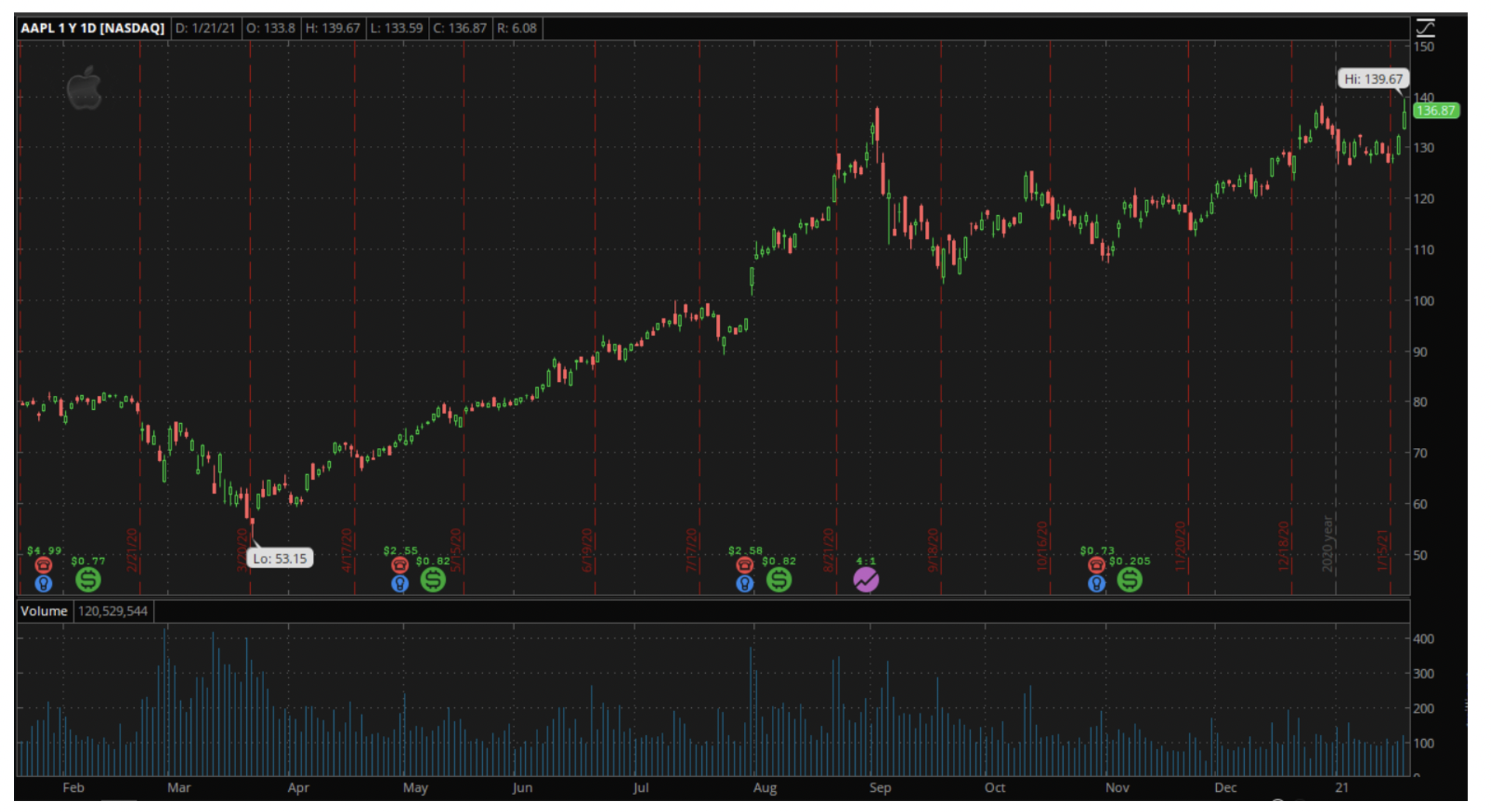Click the Dec label on time axis
The height and width of the screenshot is (812, 1491).
1225,787
